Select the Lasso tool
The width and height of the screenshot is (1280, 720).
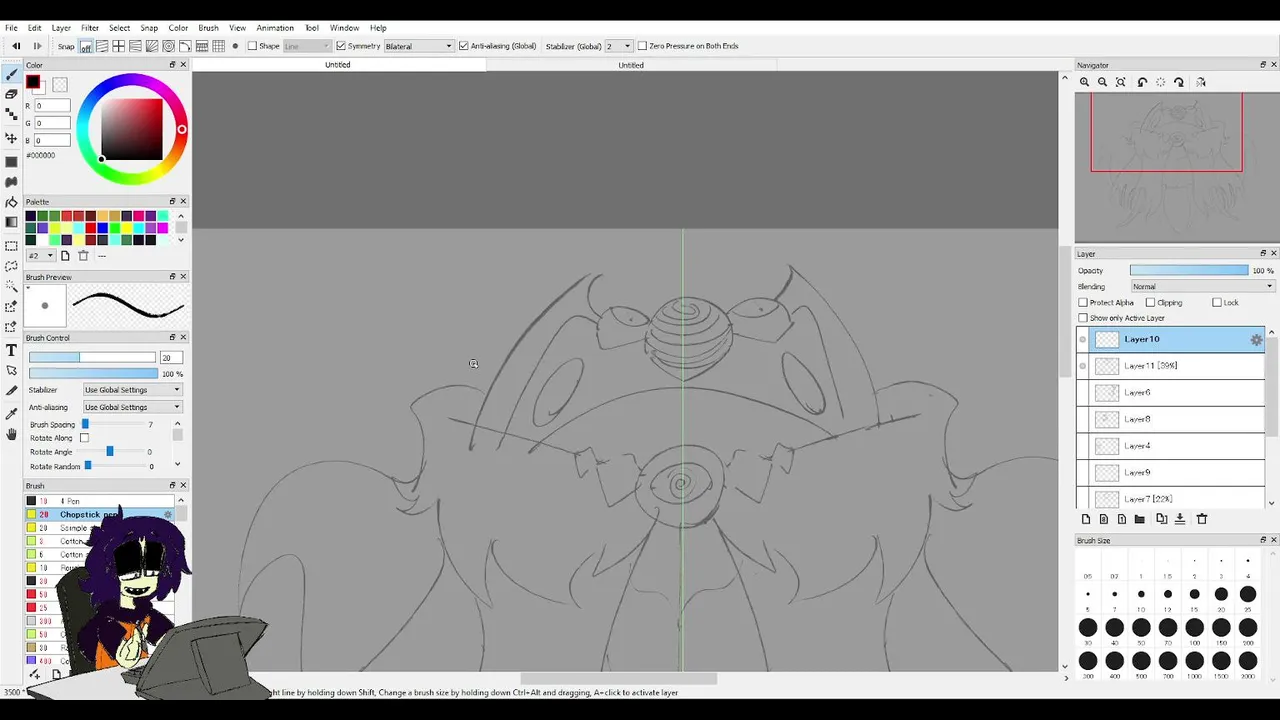tap(11, 267)
